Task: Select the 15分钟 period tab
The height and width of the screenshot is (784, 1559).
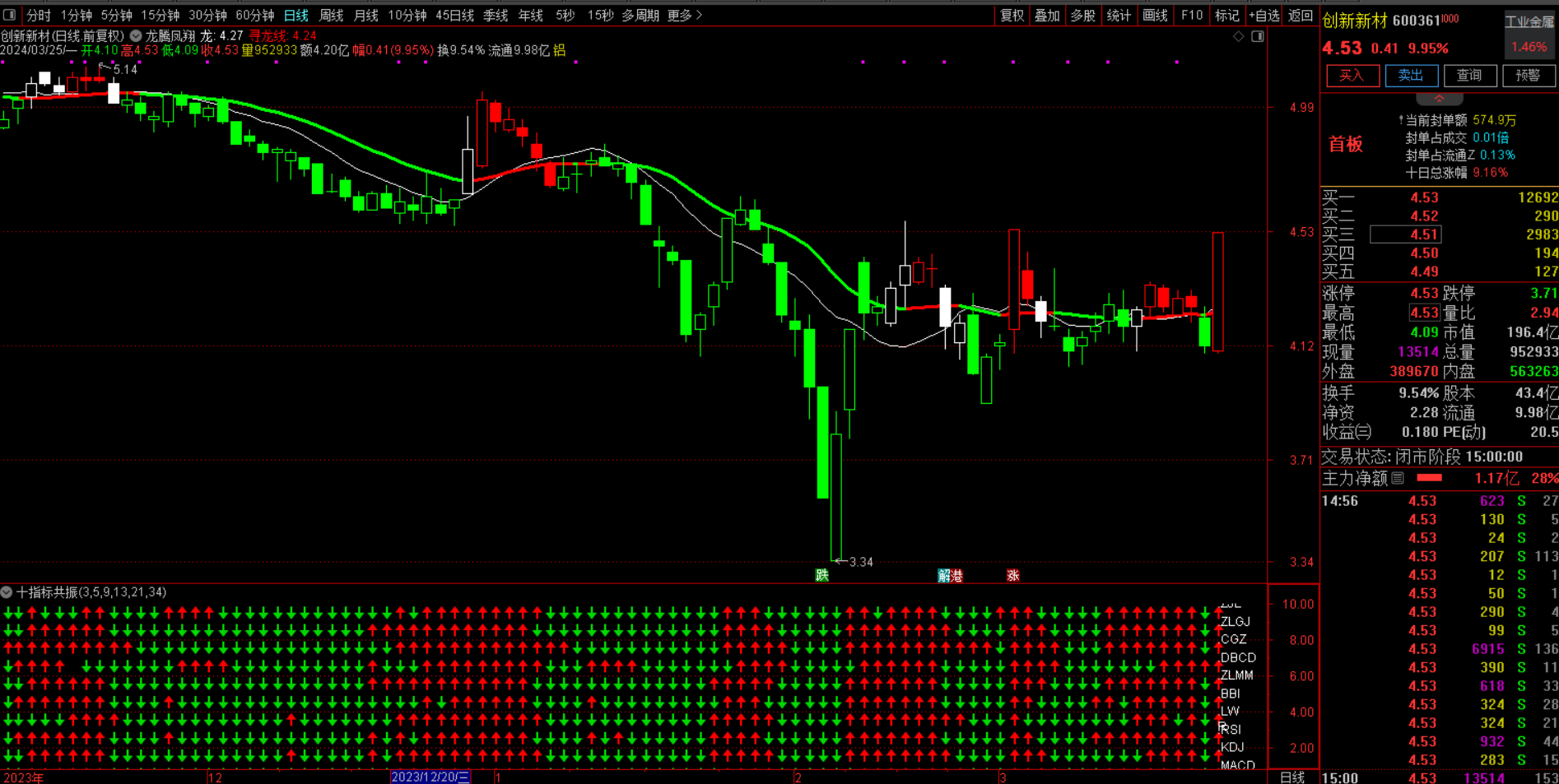Action: (160, 15)
